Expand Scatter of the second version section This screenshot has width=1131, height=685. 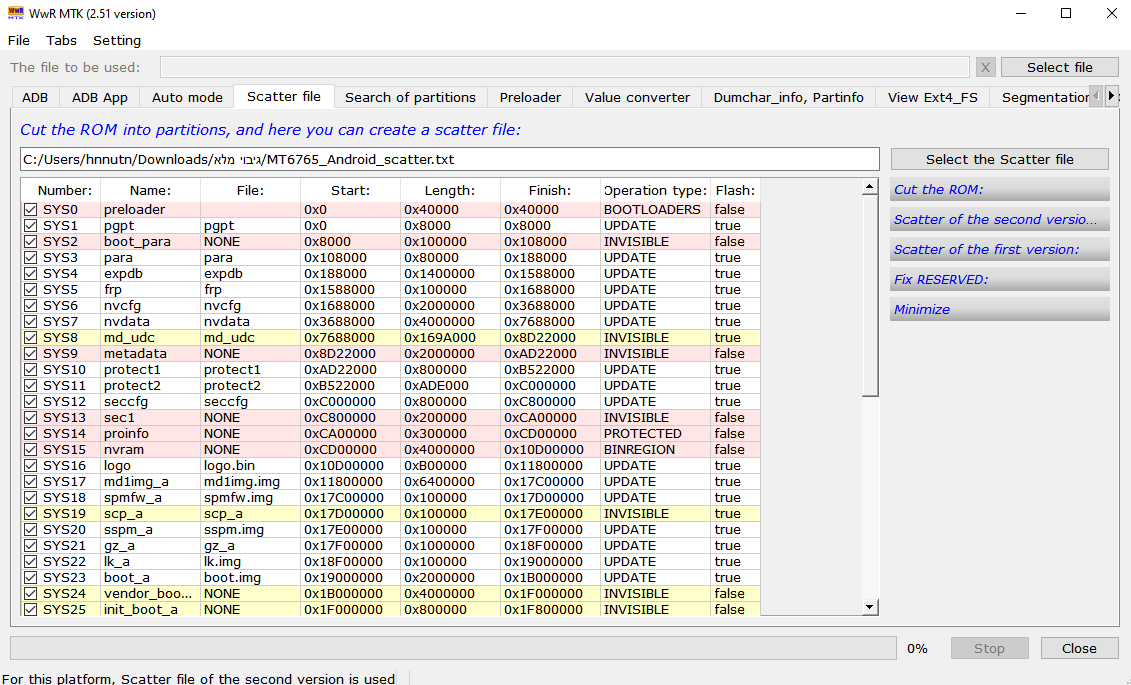point(999,220)
